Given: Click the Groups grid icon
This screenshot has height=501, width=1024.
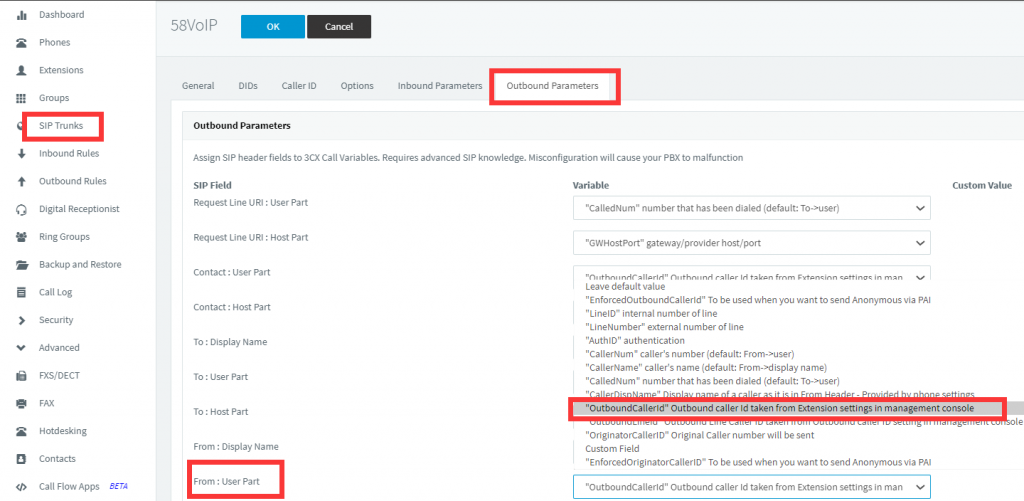Looking at the screenshot, I should pyautogui.click(x=21, y=98).
